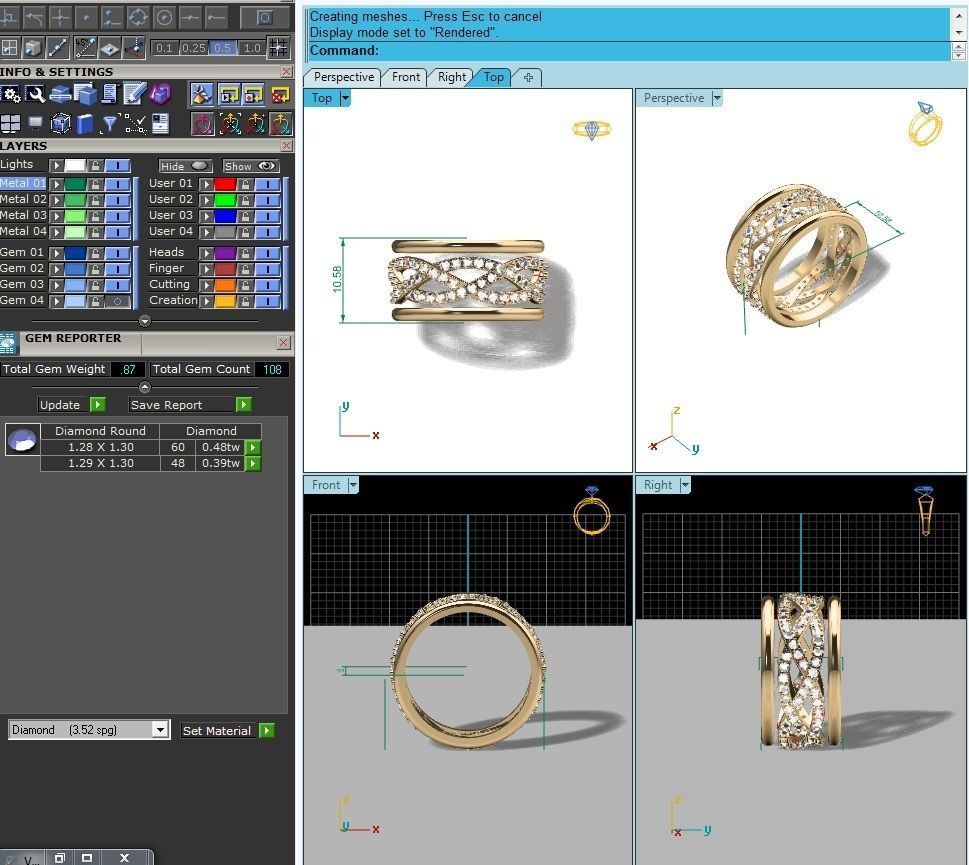969x865 pixels.
Task: Click the 45° ortho angle icon
Action: point(85,47)
